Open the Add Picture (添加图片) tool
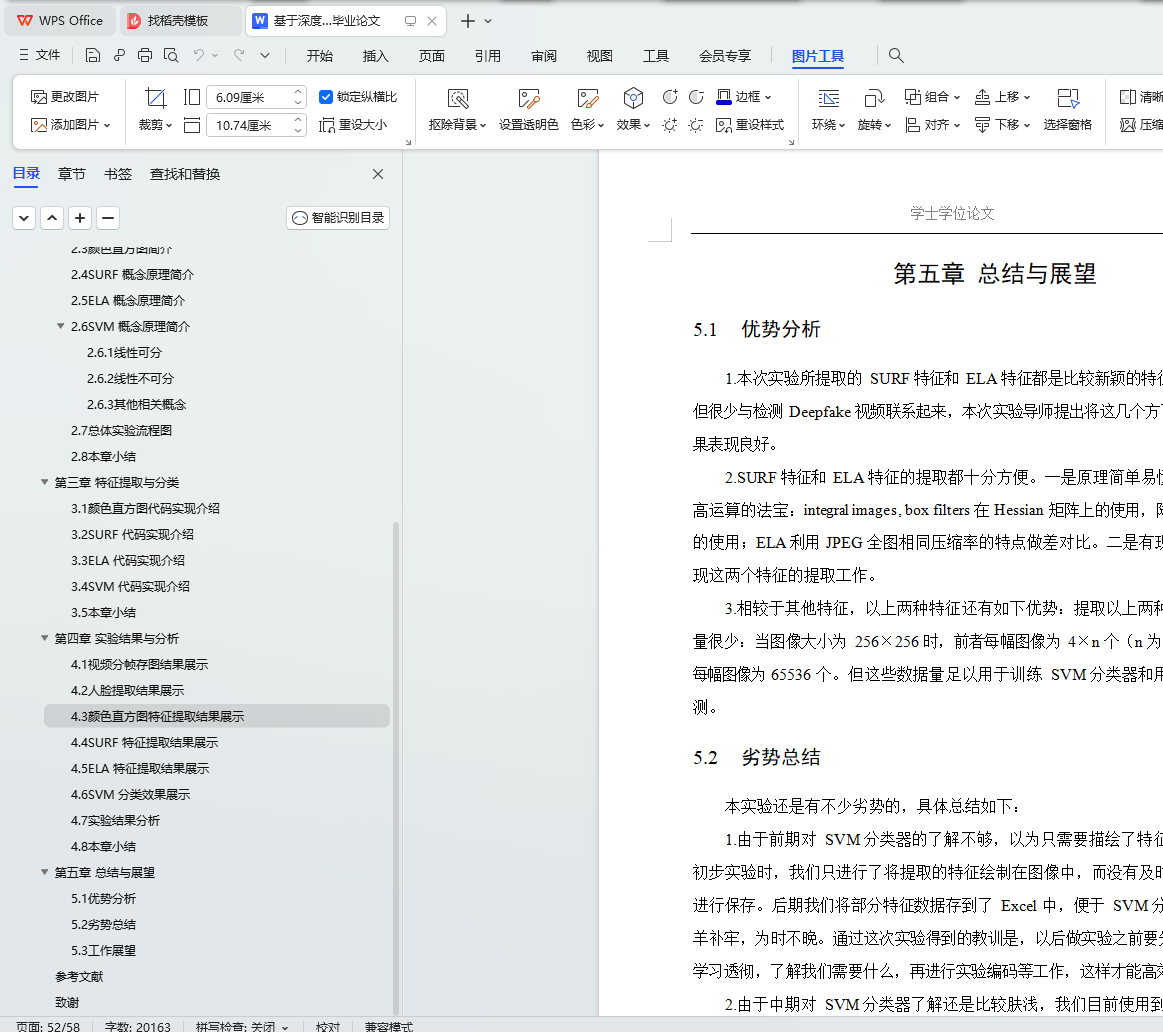The width and height of the screenshot is (1163, 1032). 70,125
